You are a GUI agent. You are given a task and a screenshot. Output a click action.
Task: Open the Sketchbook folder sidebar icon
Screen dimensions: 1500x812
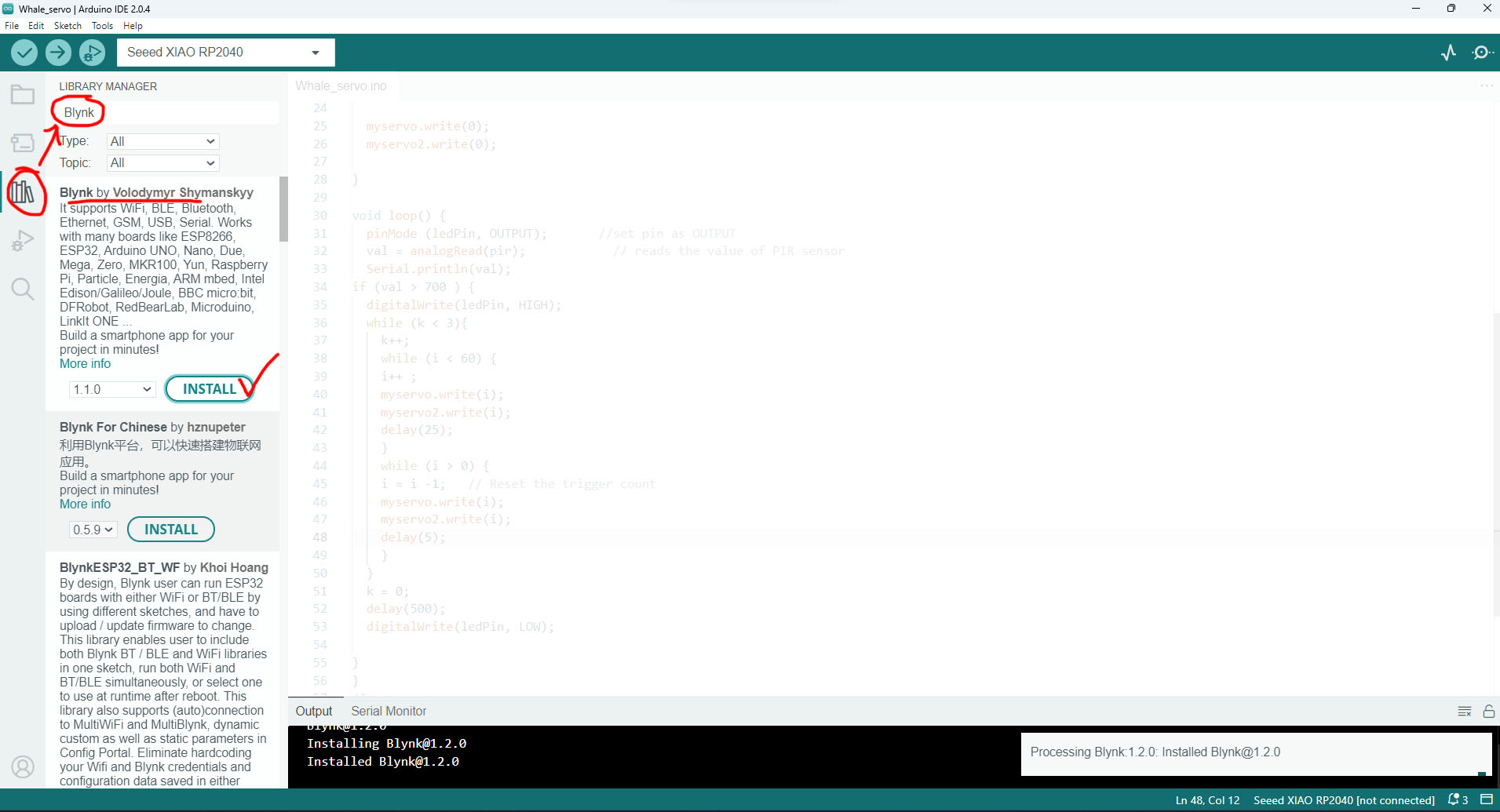pos(23,95)
